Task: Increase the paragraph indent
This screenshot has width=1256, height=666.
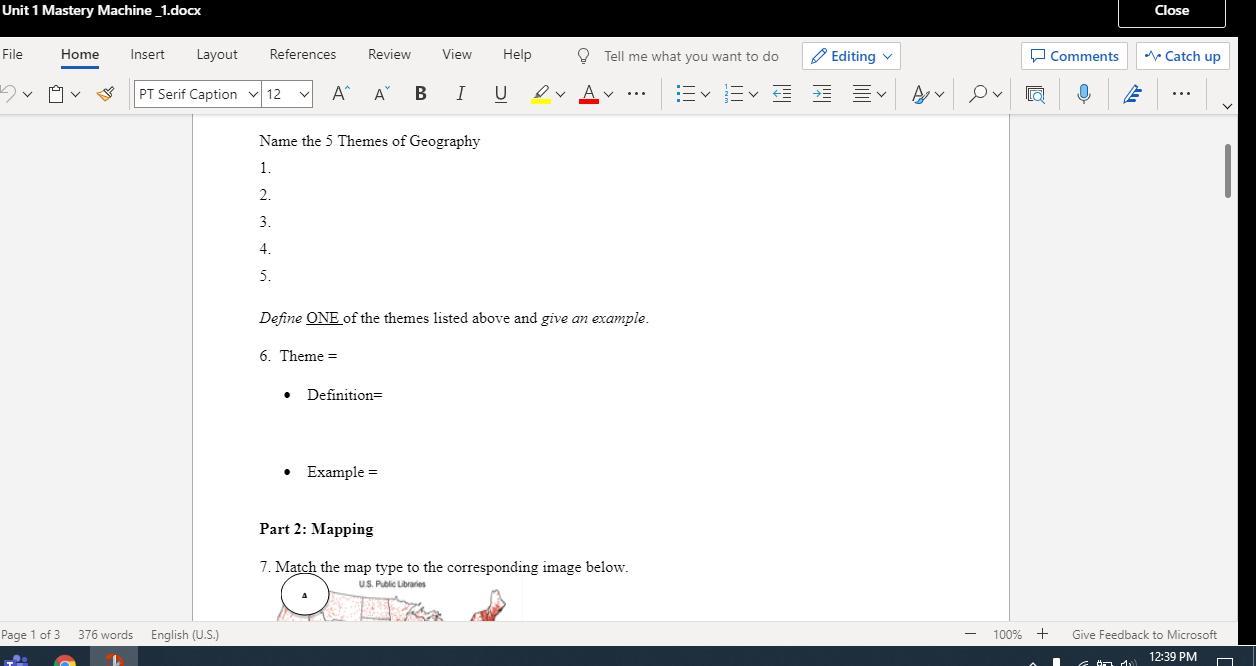Action: tap(822, 94)
